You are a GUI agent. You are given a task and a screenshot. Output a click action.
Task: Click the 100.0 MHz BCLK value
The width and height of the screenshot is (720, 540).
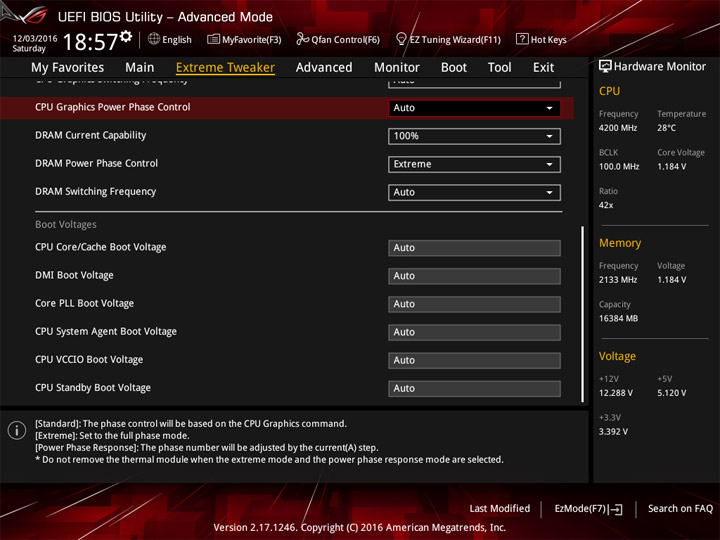pos(619,167)
